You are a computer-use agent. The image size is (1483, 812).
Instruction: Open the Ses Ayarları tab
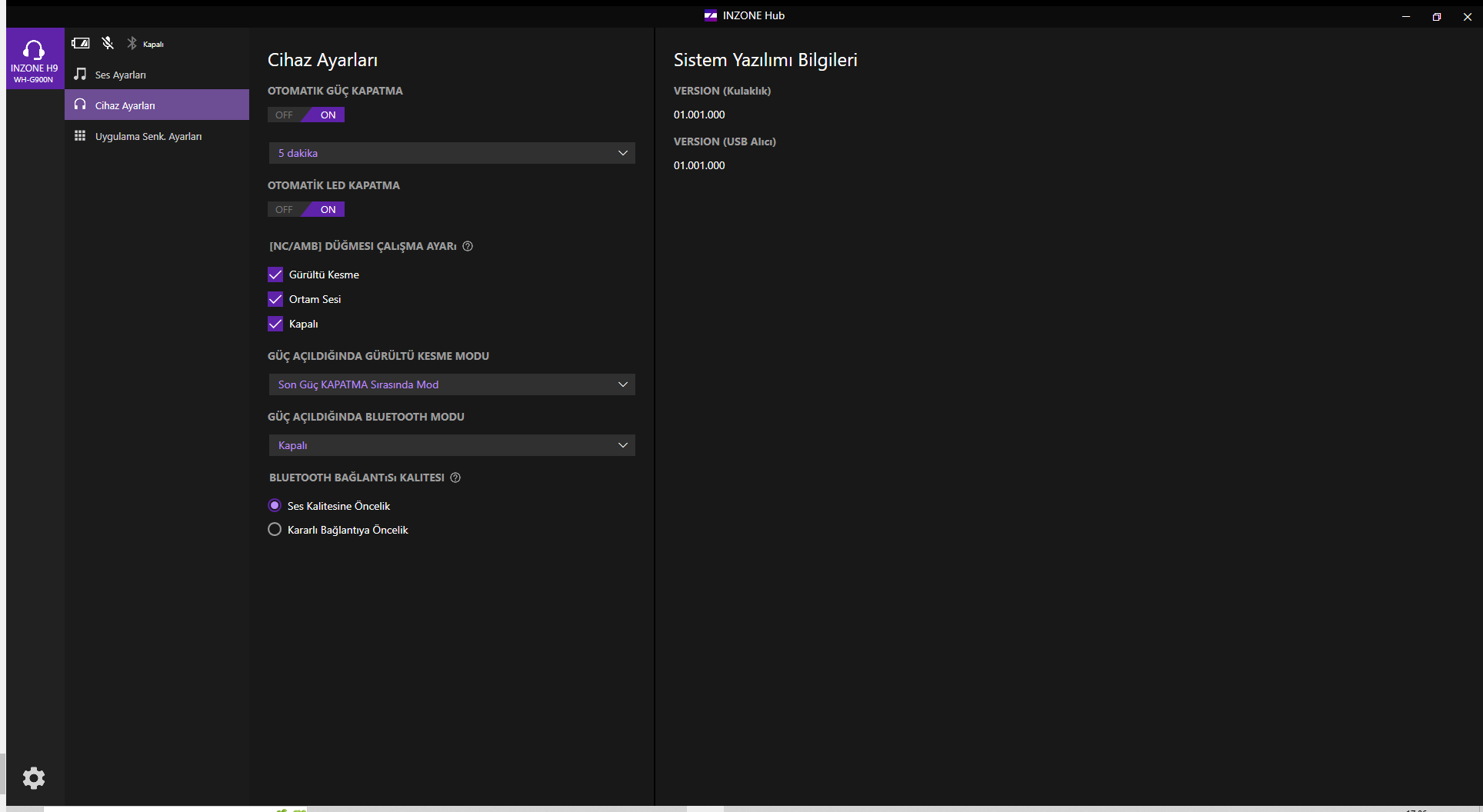click(157, 75)
